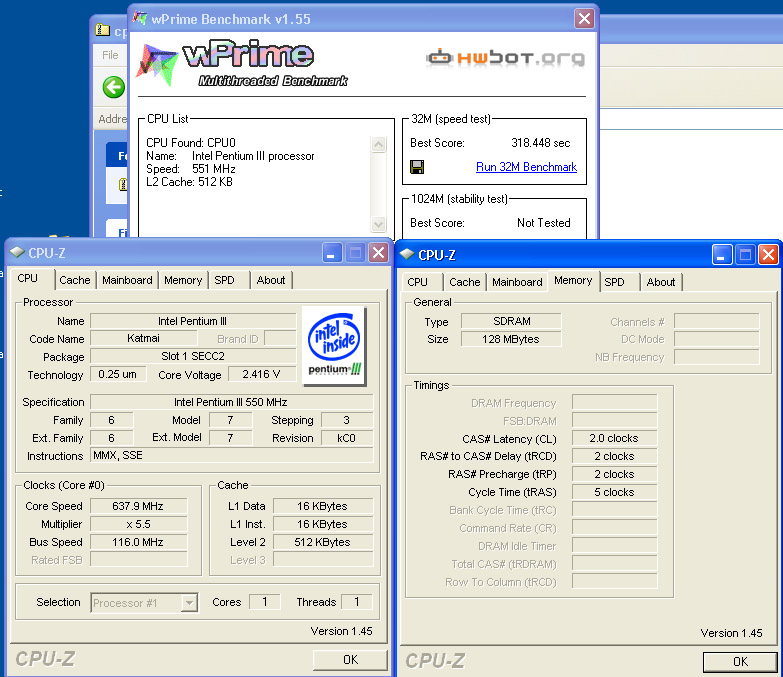Click the Core Speed value 637.9 MHz

tap(138, 506)
